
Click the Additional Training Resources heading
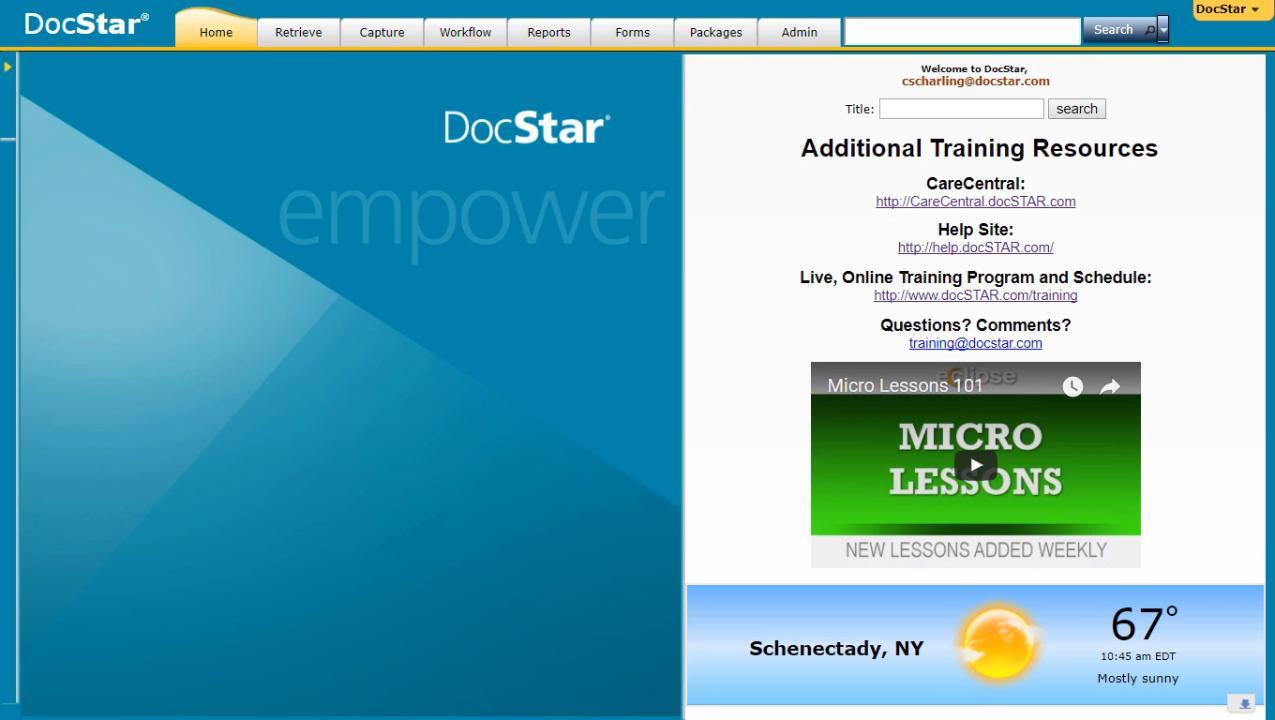click(x=979, y=148)
